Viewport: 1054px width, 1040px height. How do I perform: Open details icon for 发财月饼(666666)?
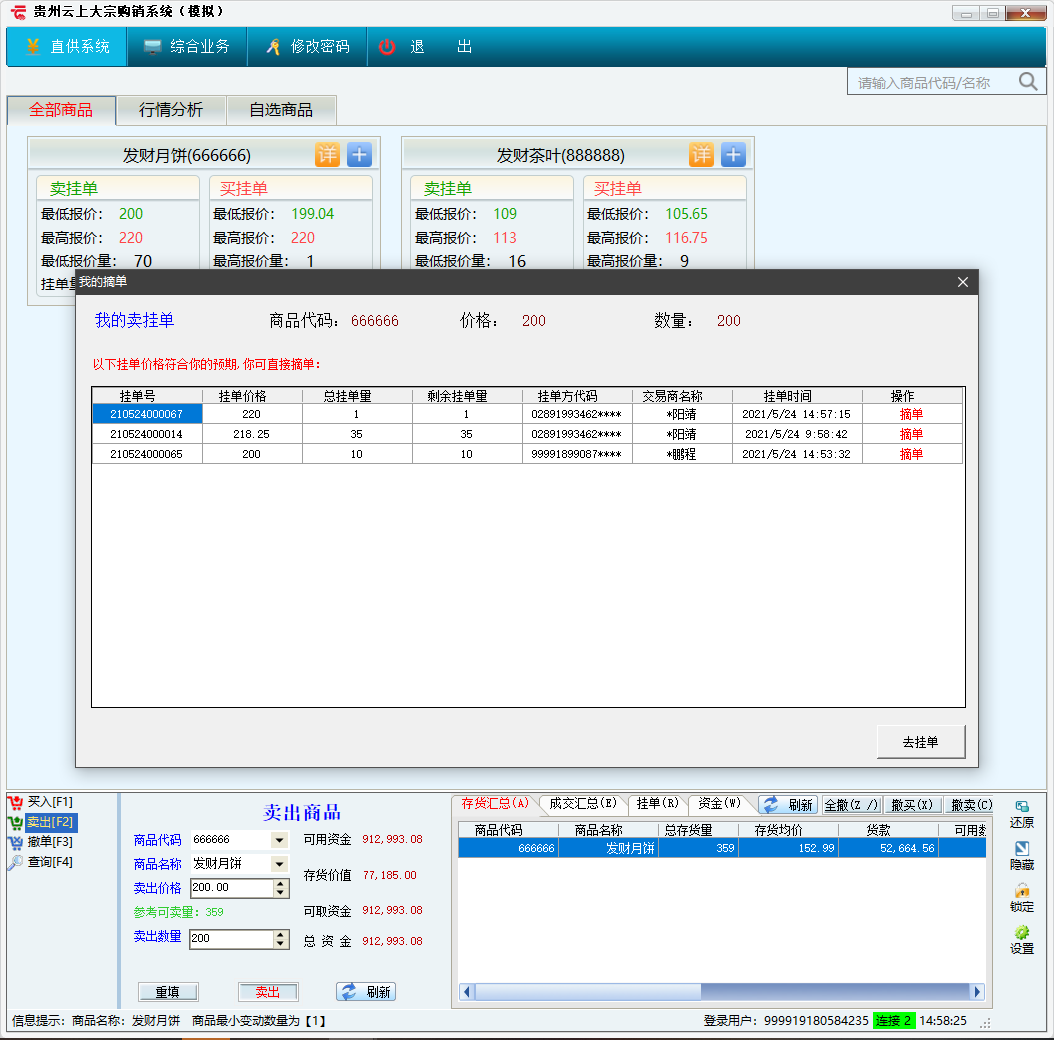point(327,155)
